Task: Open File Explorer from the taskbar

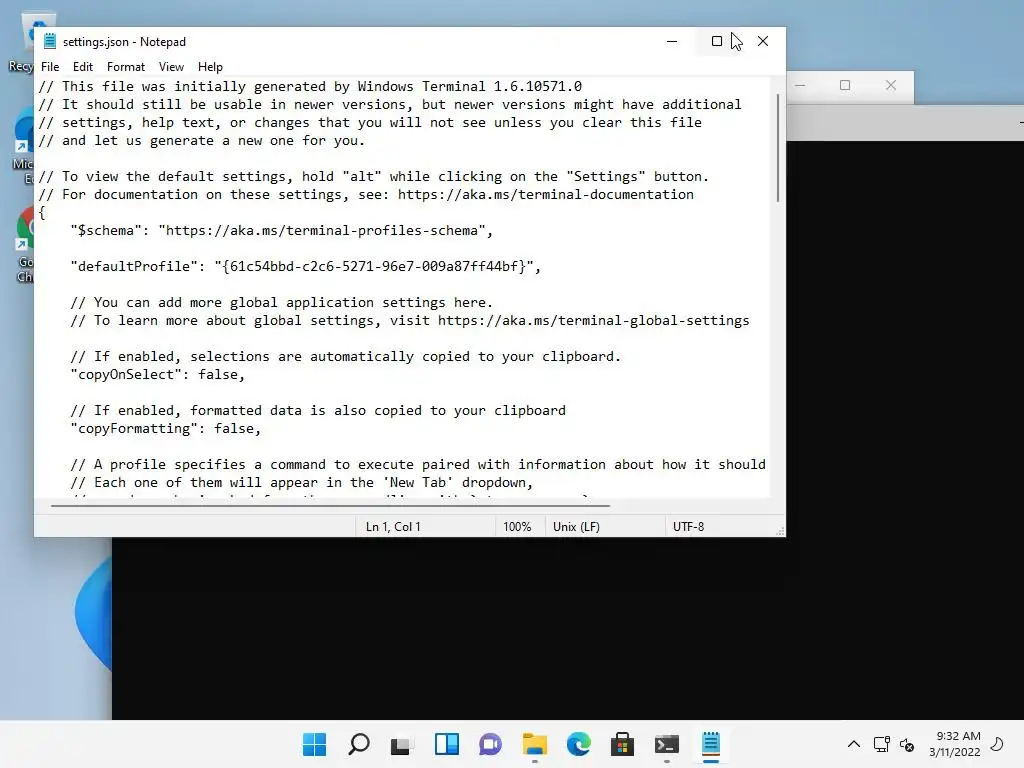Action: (x=534, y=744)
